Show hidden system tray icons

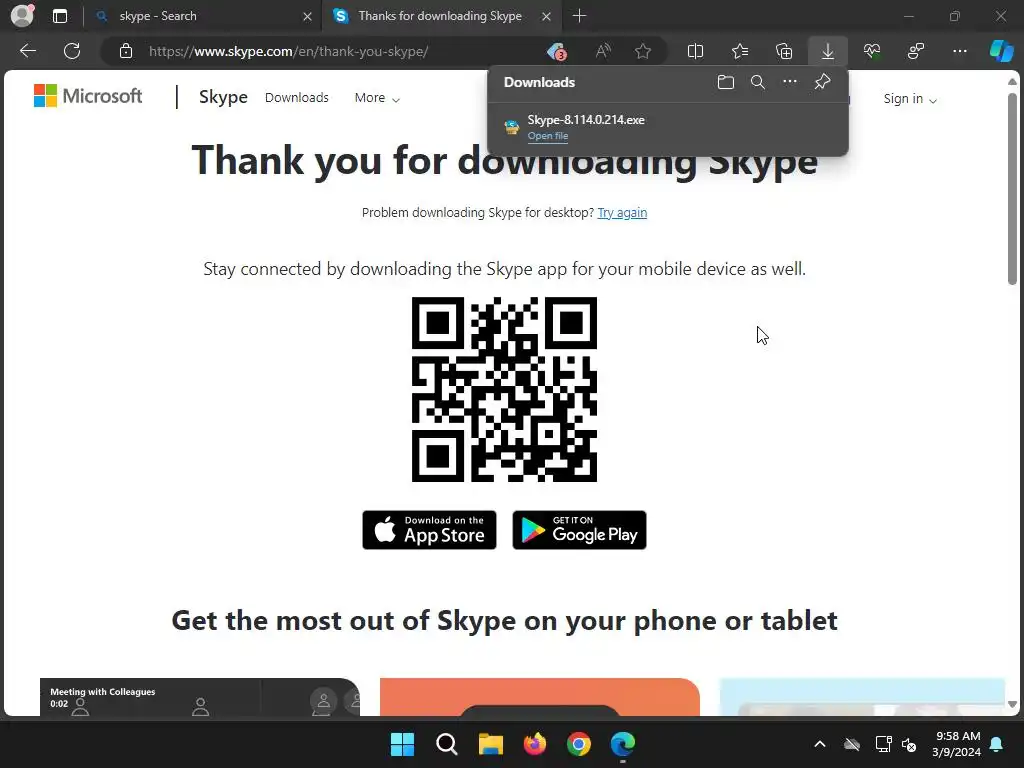click(820, 744)
